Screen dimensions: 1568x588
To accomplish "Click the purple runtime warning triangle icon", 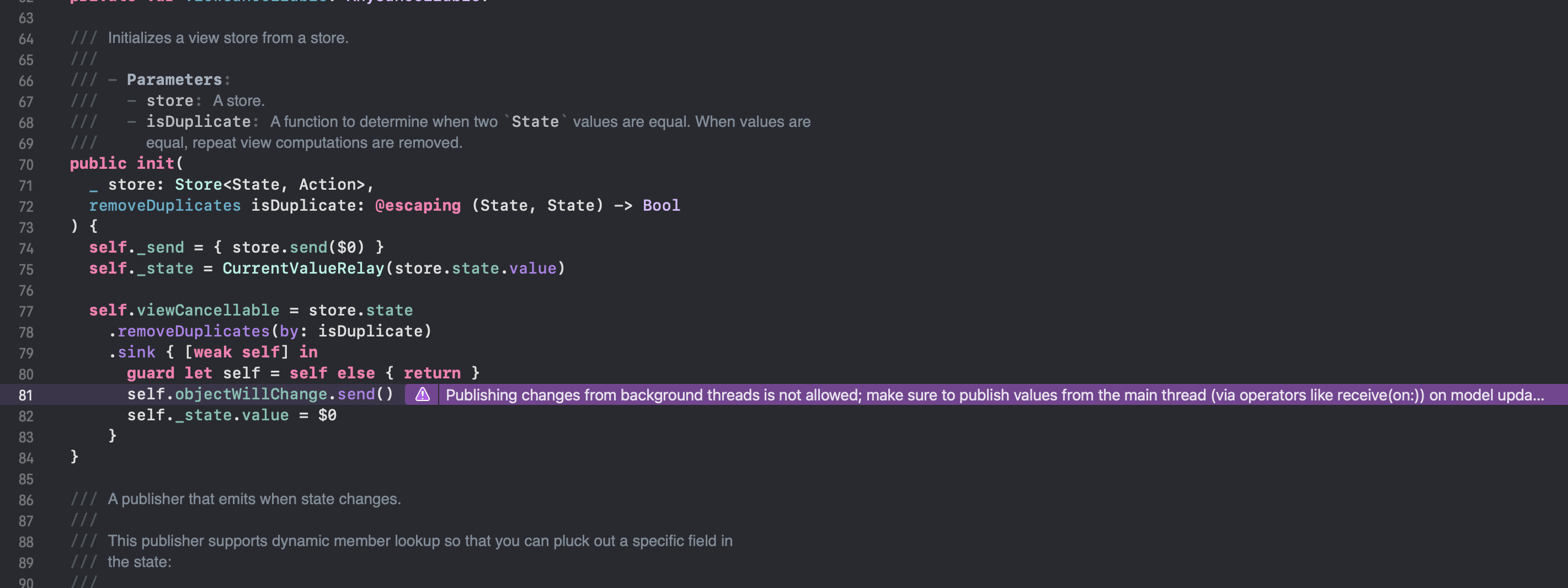I will click(x=422, y=395).
